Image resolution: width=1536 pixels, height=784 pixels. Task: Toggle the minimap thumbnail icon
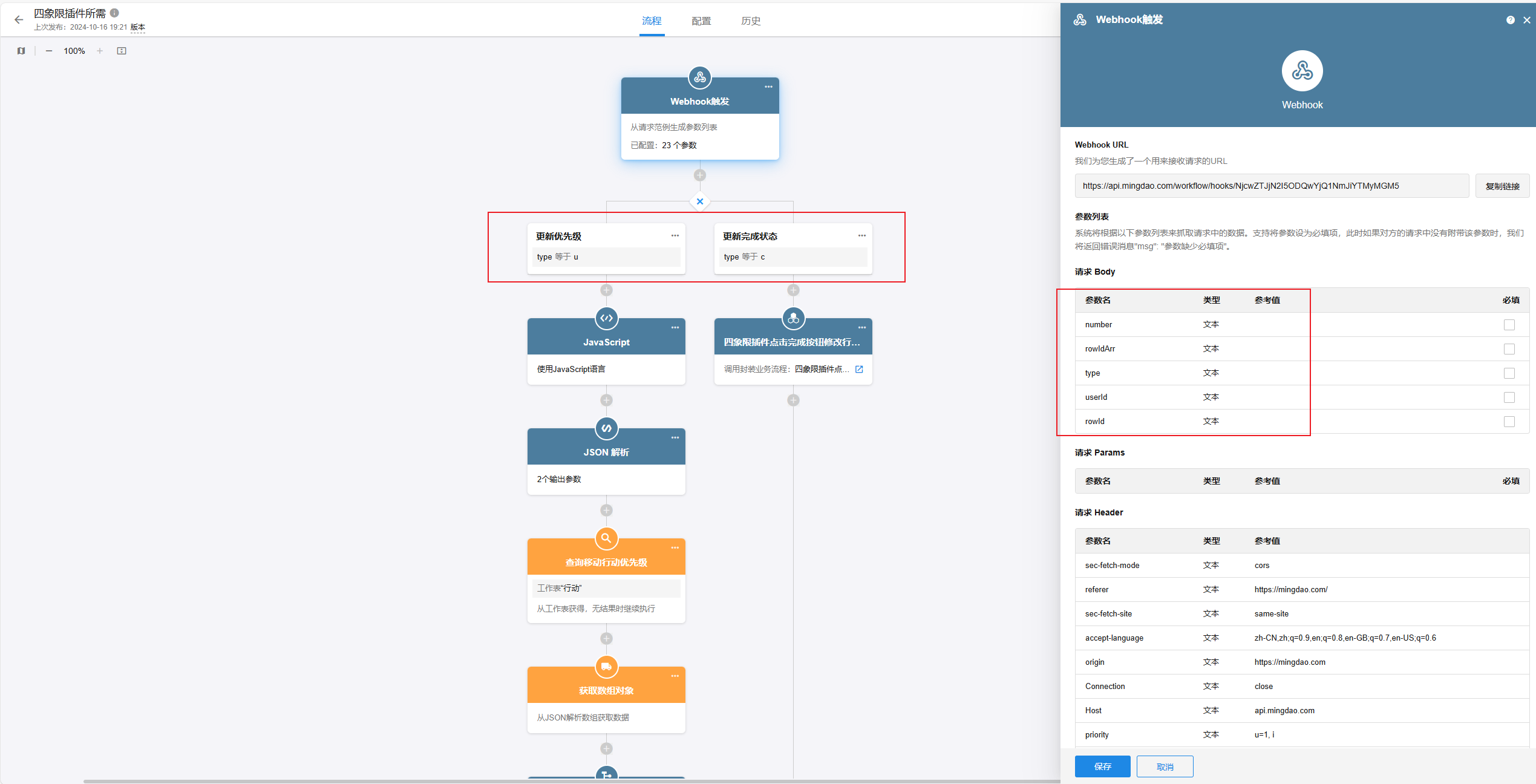[21, 51]
